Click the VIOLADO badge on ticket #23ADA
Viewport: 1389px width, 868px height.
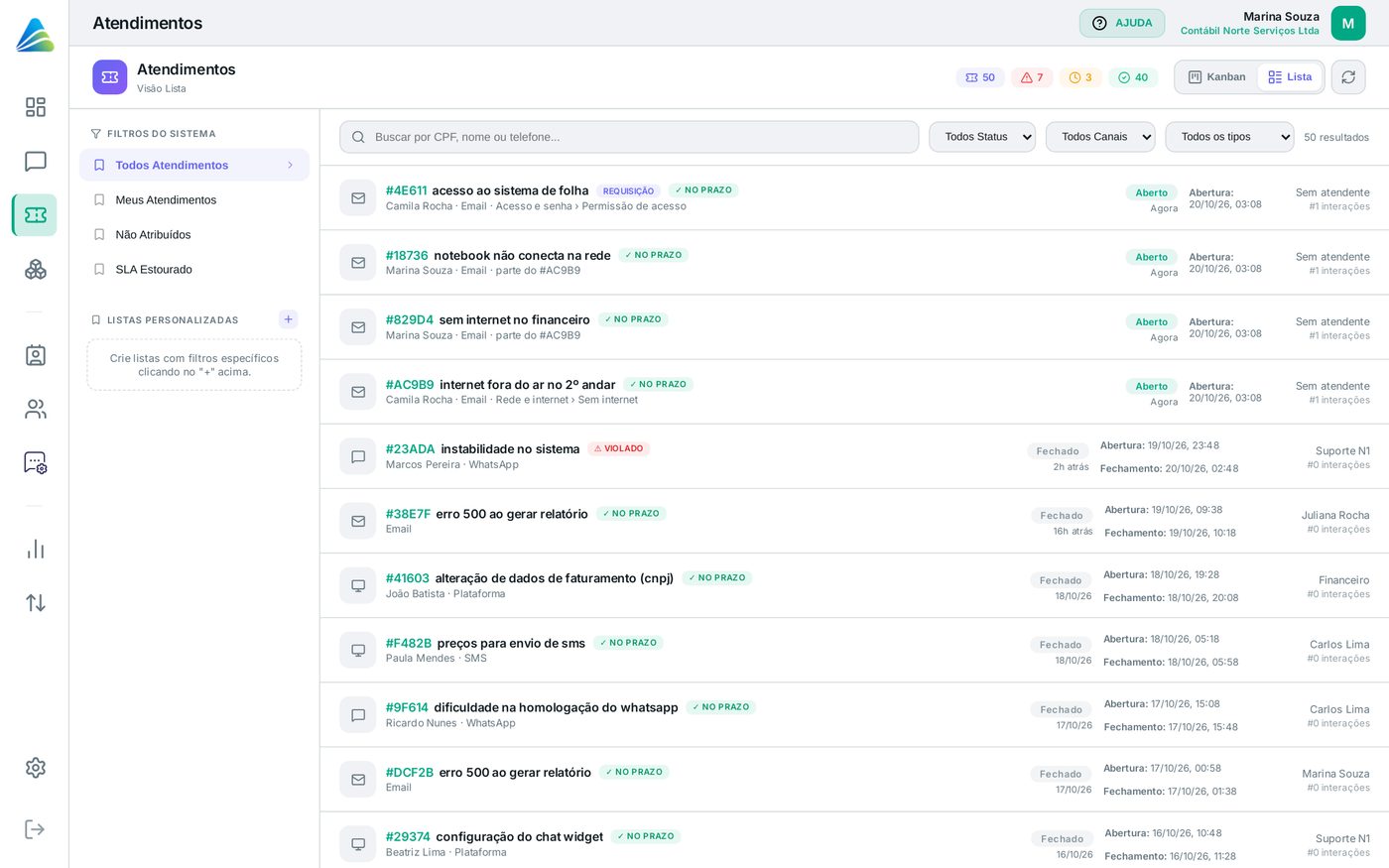click(x=618, y=448)
